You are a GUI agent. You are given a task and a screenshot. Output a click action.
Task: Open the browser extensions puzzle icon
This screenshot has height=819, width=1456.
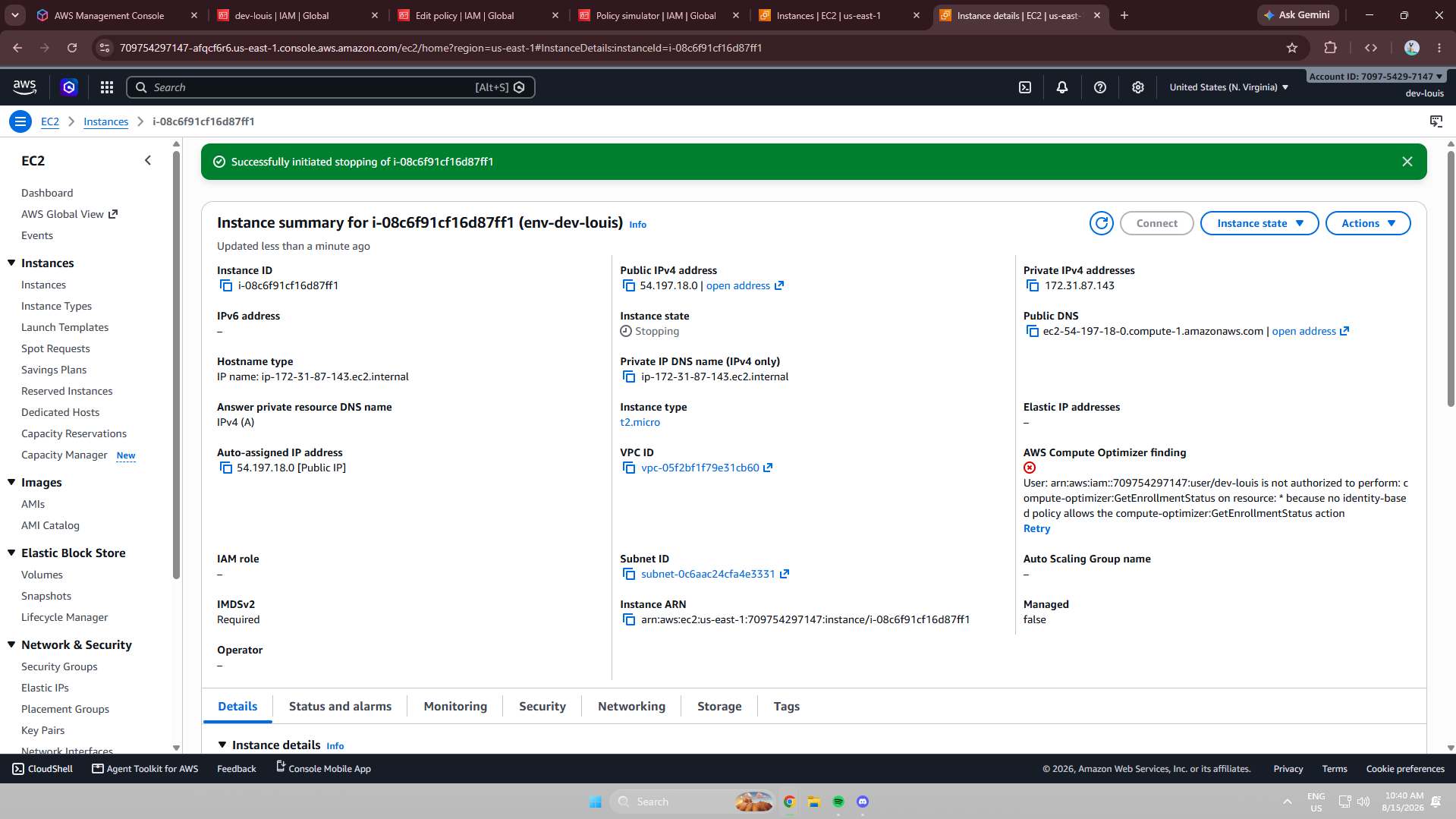(1330, 48)
